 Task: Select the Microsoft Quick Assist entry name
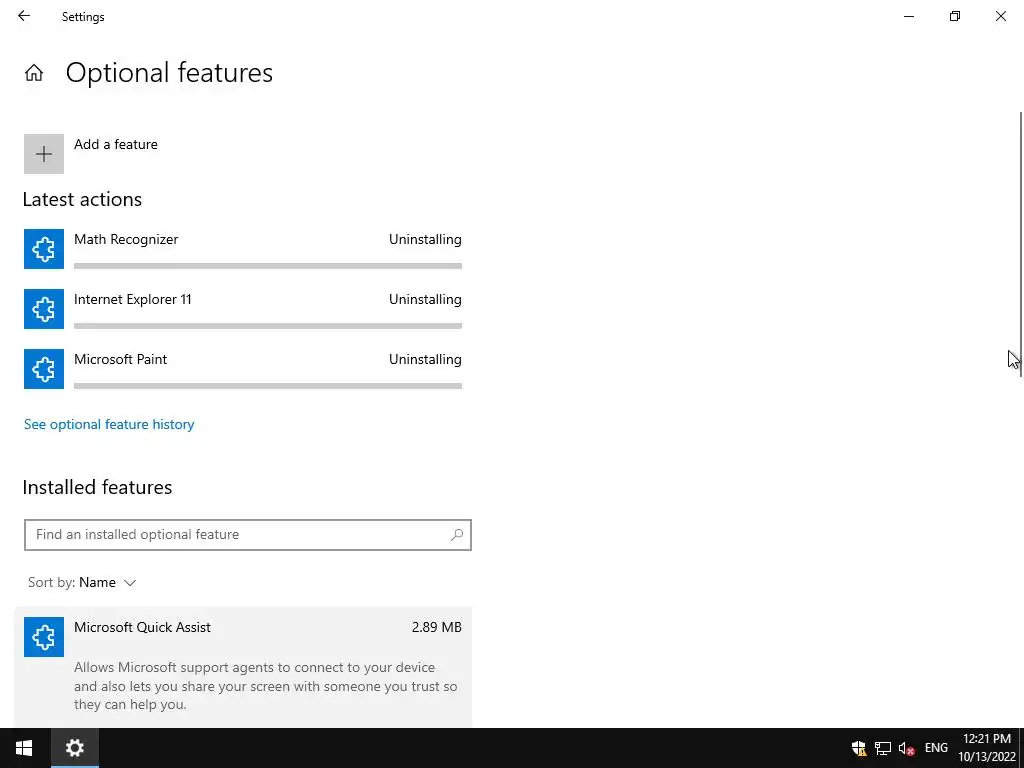click(x=142, y=628)
